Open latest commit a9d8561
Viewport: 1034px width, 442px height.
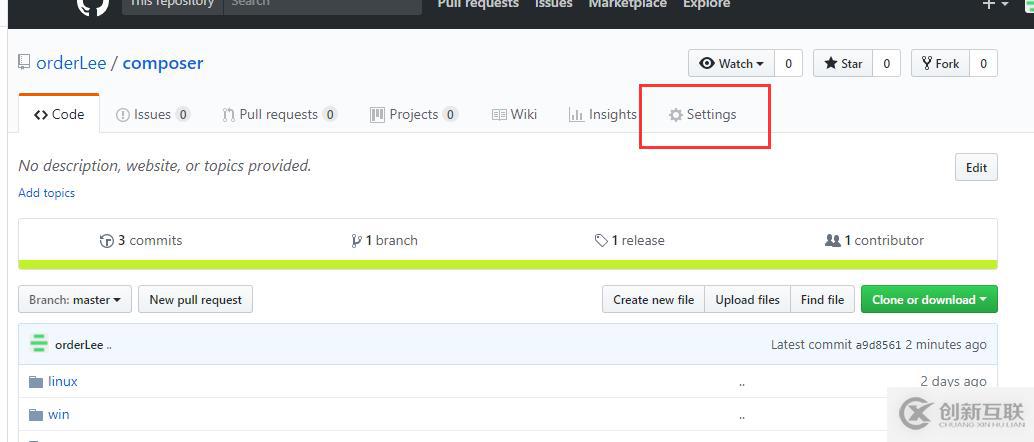click(878, 344)
